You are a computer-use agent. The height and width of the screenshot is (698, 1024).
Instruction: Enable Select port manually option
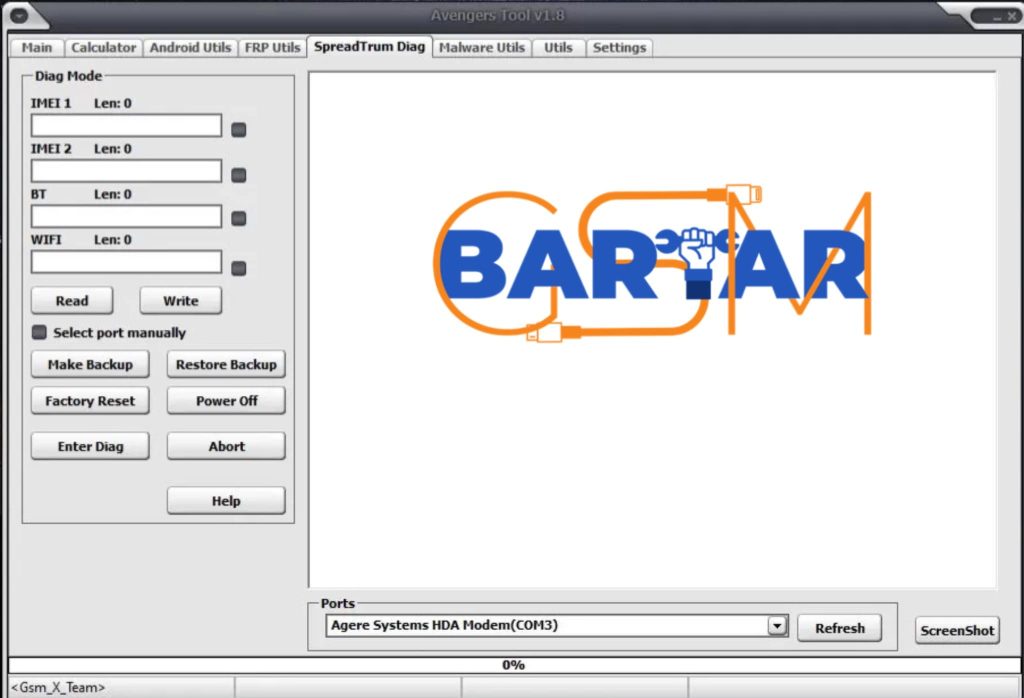40,332
